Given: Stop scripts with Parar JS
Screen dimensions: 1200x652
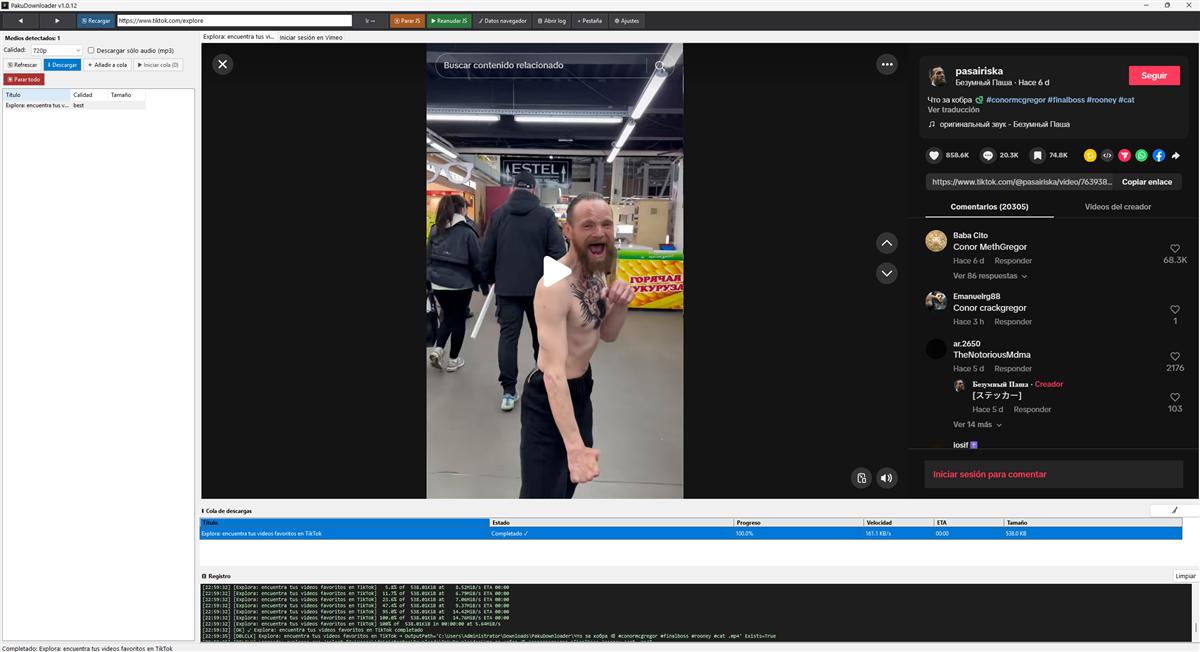Looking at the screenshot, I should coord(408,20).
